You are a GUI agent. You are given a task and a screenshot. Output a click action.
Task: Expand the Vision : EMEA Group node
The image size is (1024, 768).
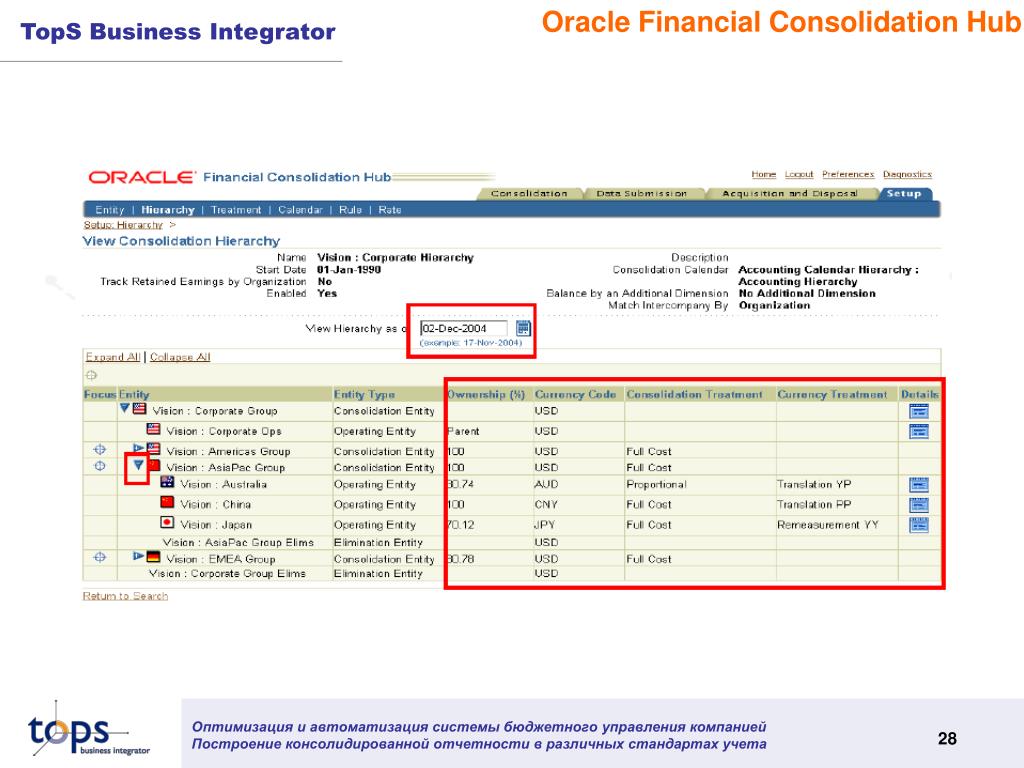(x=138, y=556)
